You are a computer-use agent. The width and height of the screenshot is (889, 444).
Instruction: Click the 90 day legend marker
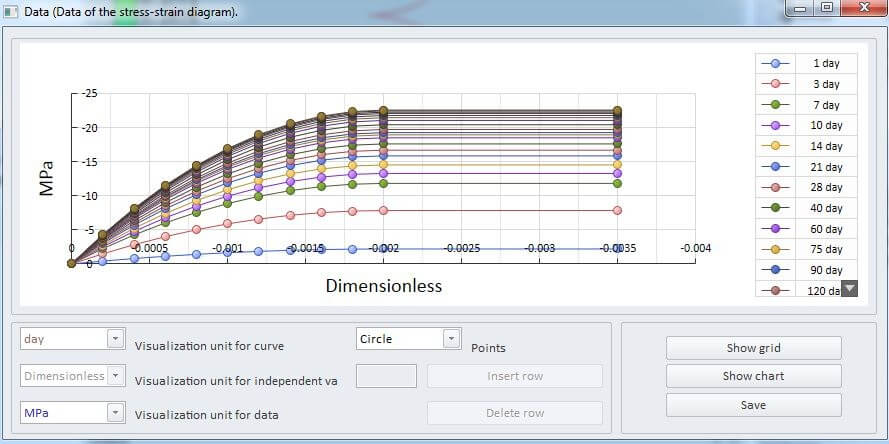coord(776,270)
